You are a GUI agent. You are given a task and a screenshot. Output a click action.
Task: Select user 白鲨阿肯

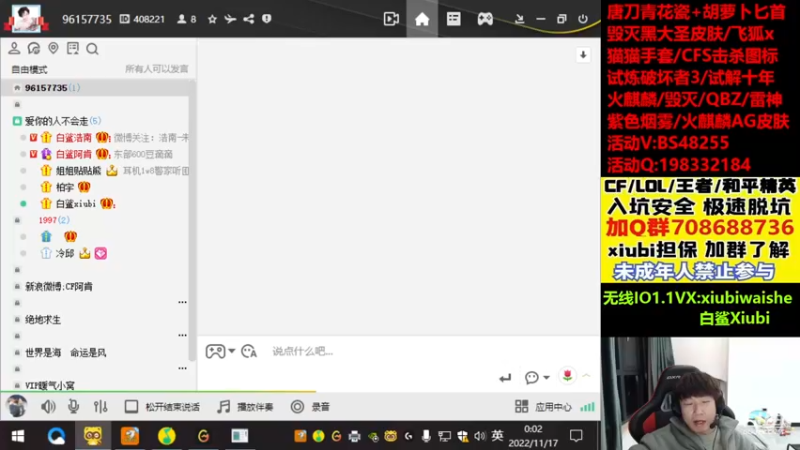point(74,154)
